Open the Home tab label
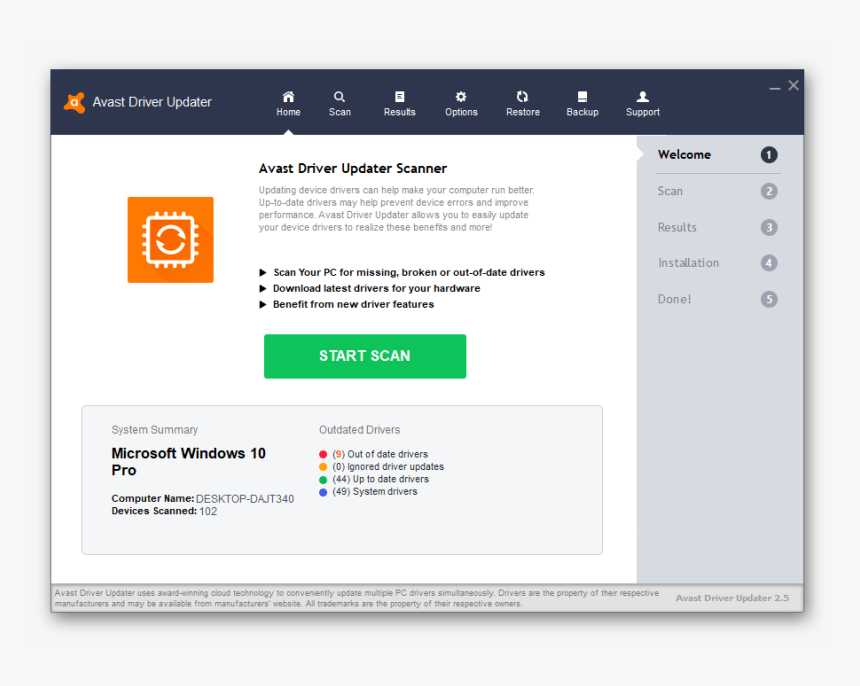 point(288,112)
